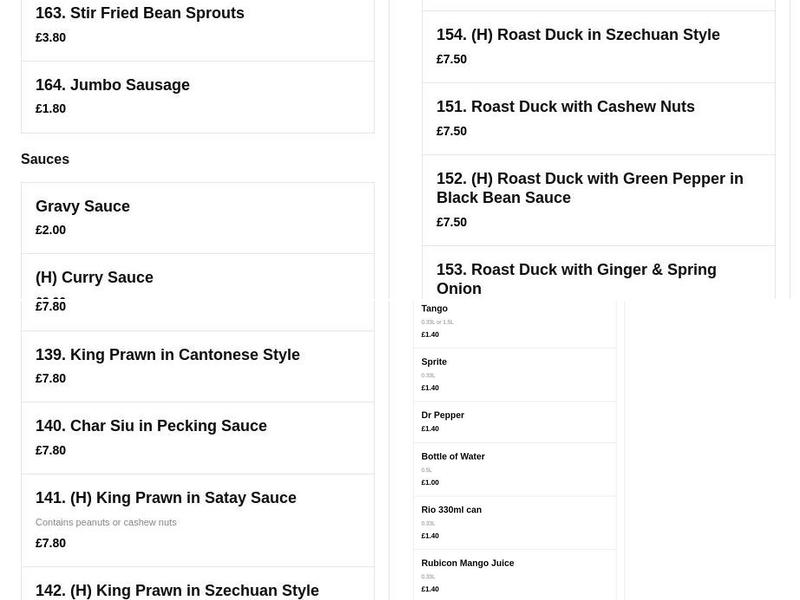The width and height of the screenshot is (800, 600).
Task: Select 151. Roast Duck with Cashew Nuts
Action: [565, 108]
